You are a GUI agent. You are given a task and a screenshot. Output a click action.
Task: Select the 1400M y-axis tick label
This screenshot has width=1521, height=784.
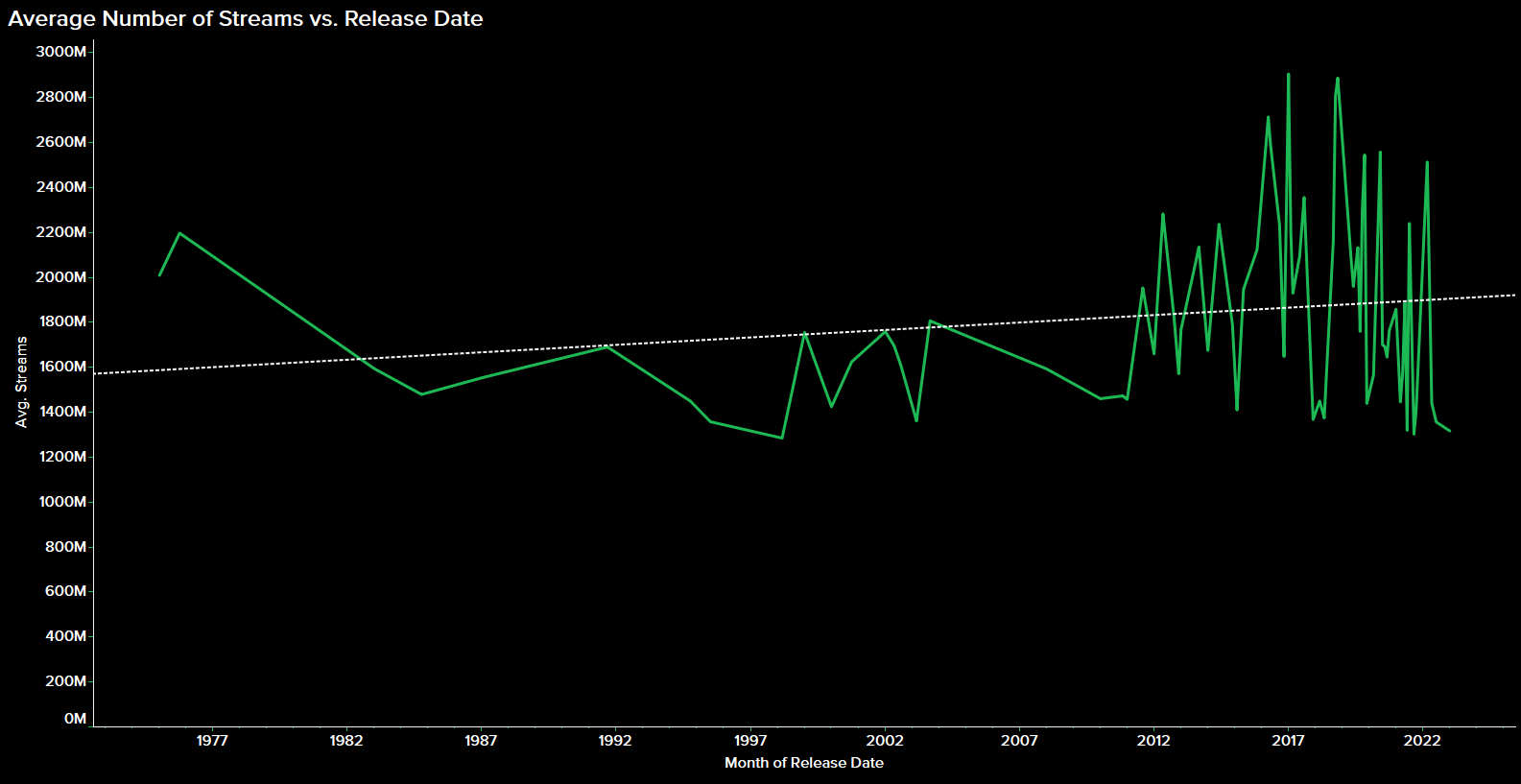61,412
